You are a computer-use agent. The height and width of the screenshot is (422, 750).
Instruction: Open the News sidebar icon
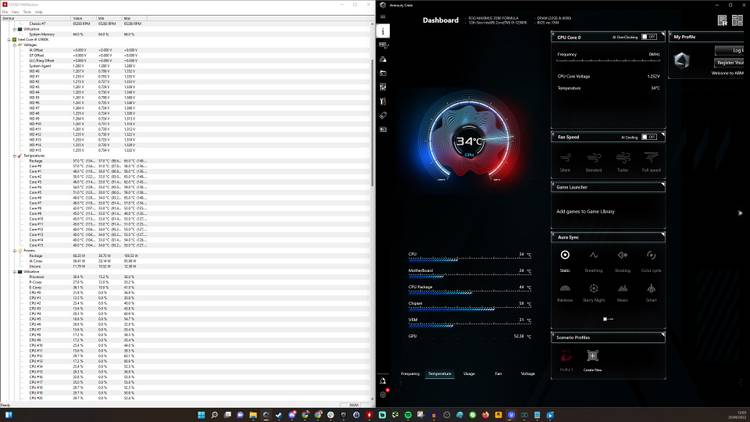383,130
